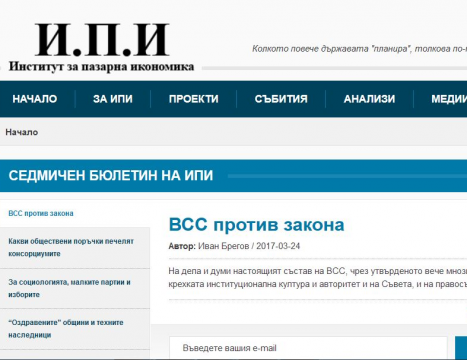Click the blue button beside e-mail field
The width and height of the screenshot is (467, 360).
[x=461, y=348]
